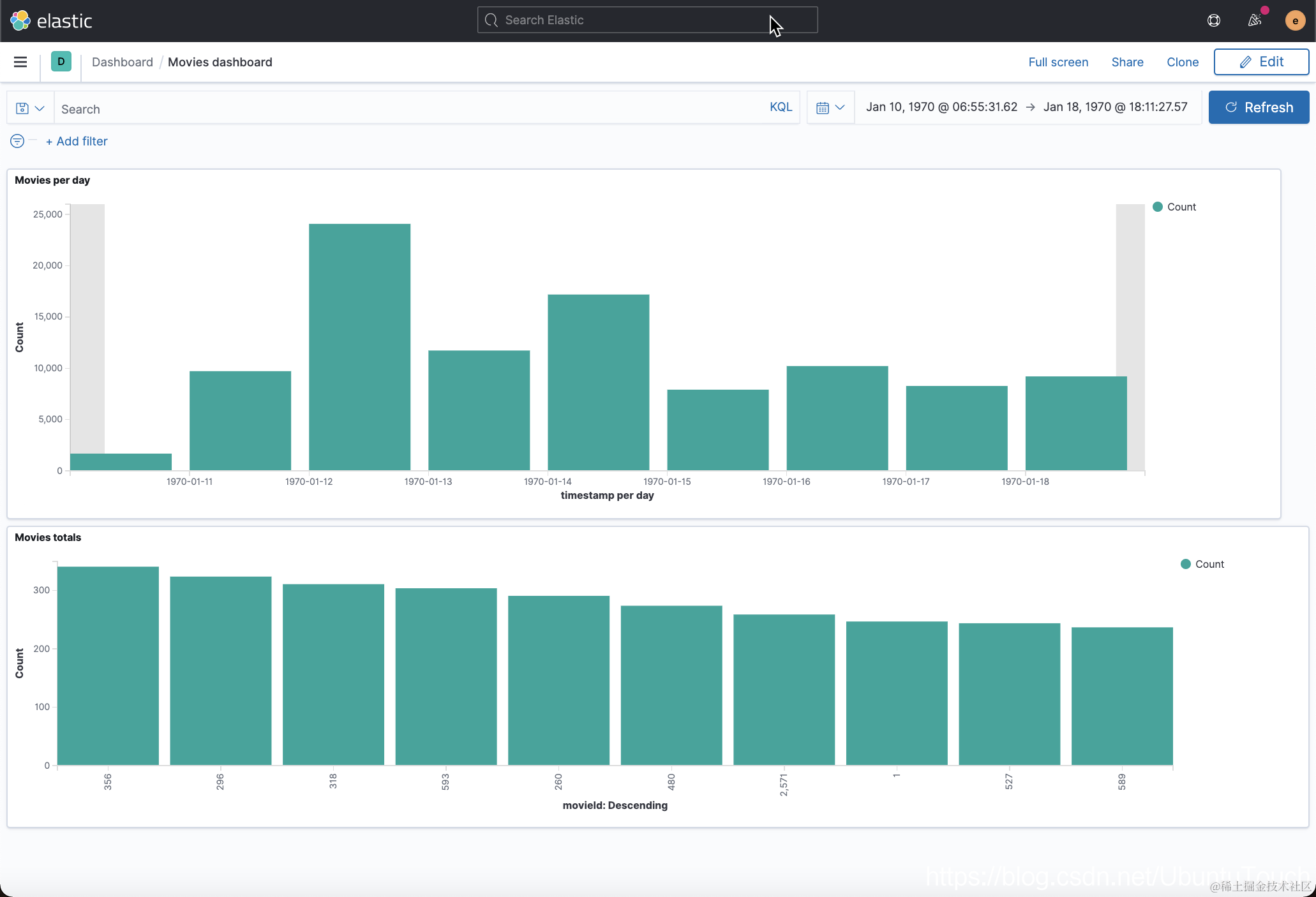The image size is (1316, 897).
Task: Focus the Search Elastic global field
Action: [x=647, y=20]
